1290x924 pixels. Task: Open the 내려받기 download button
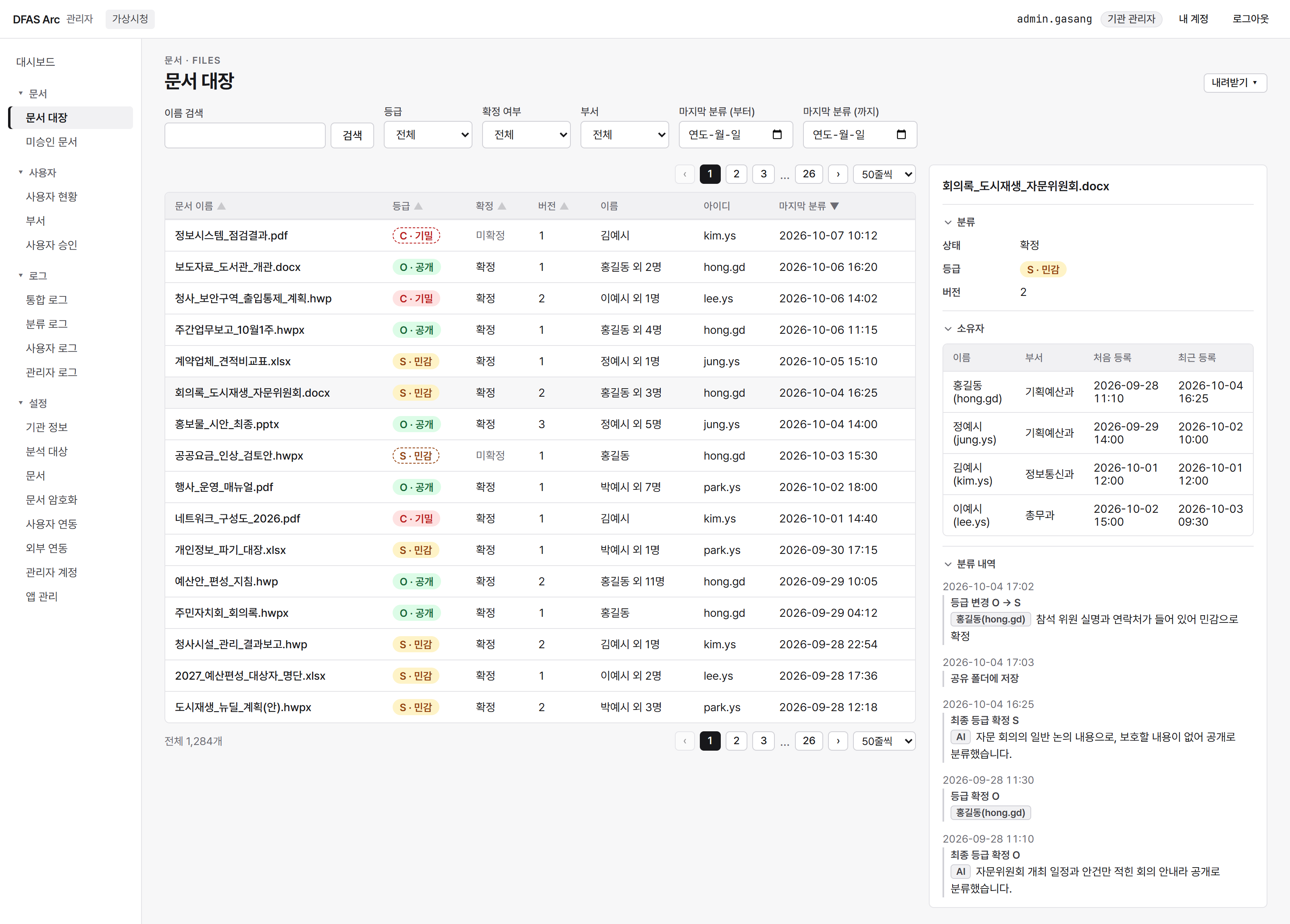pos(1235,83)
